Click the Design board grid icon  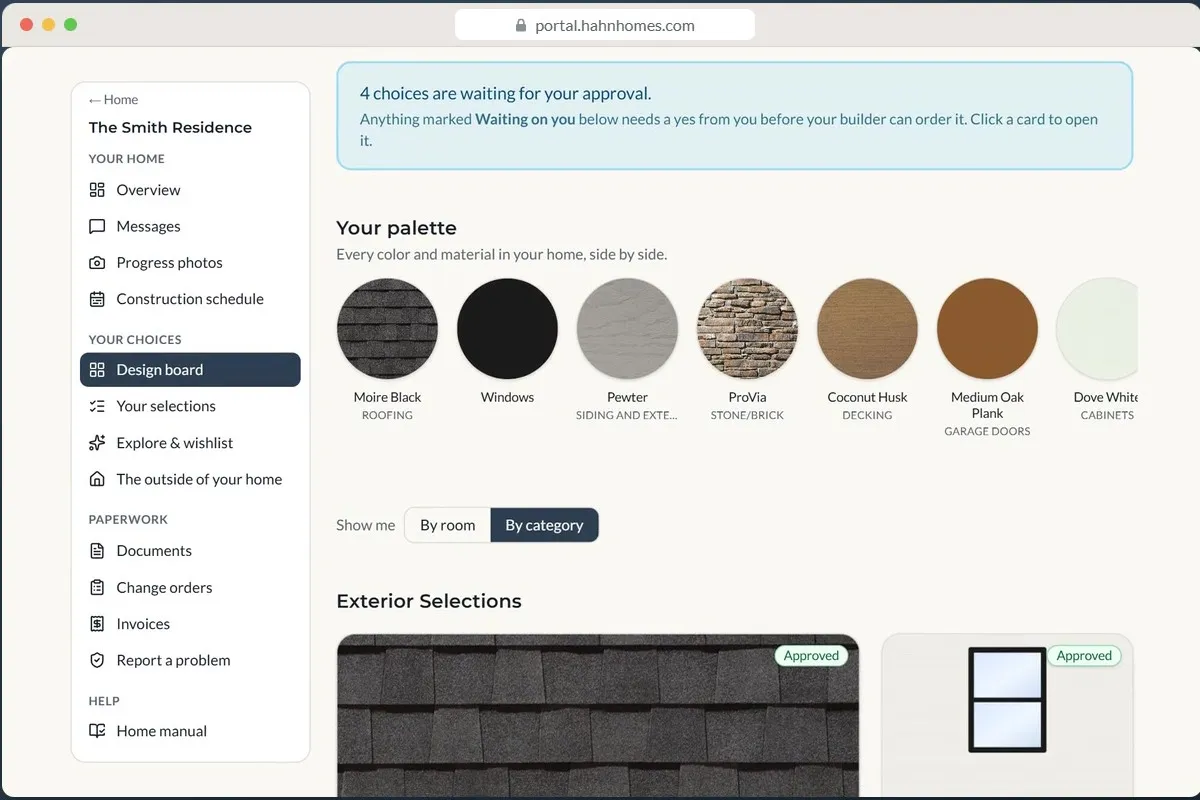tap(97, 370)
